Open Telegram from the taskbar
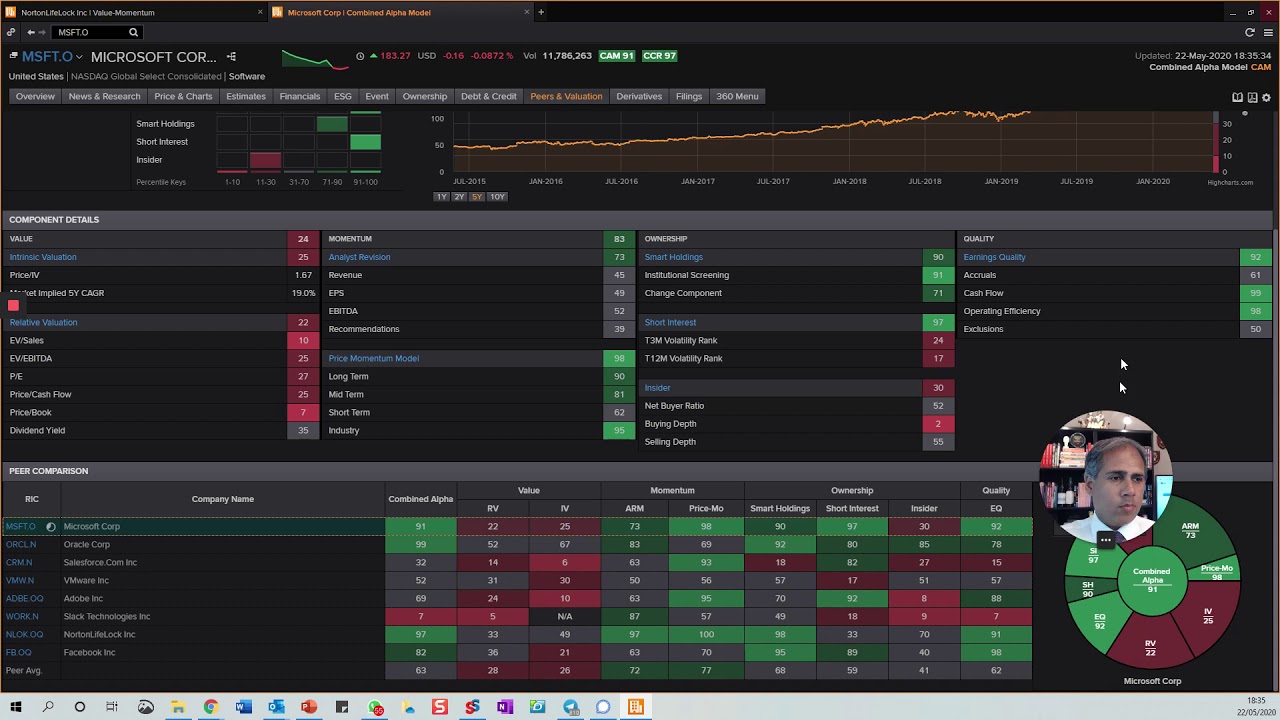 [570, 707]
